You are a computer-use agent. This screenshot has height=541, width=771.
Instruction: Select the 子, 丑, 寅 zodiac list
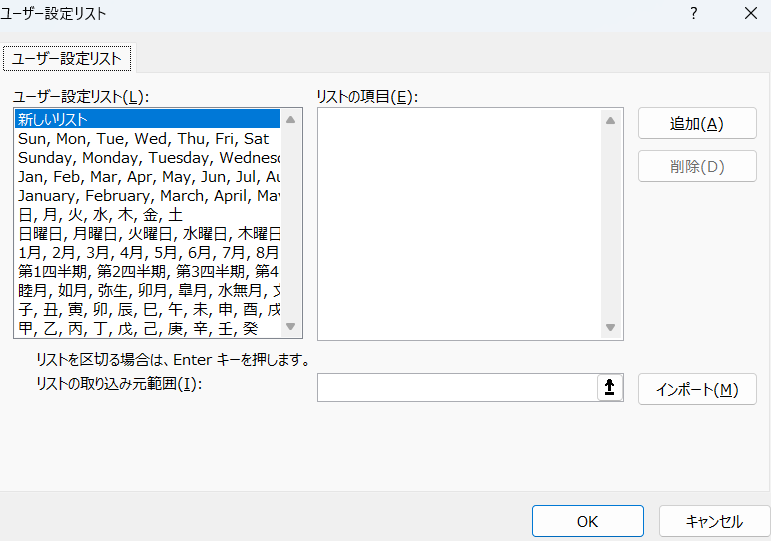(147, 309)
